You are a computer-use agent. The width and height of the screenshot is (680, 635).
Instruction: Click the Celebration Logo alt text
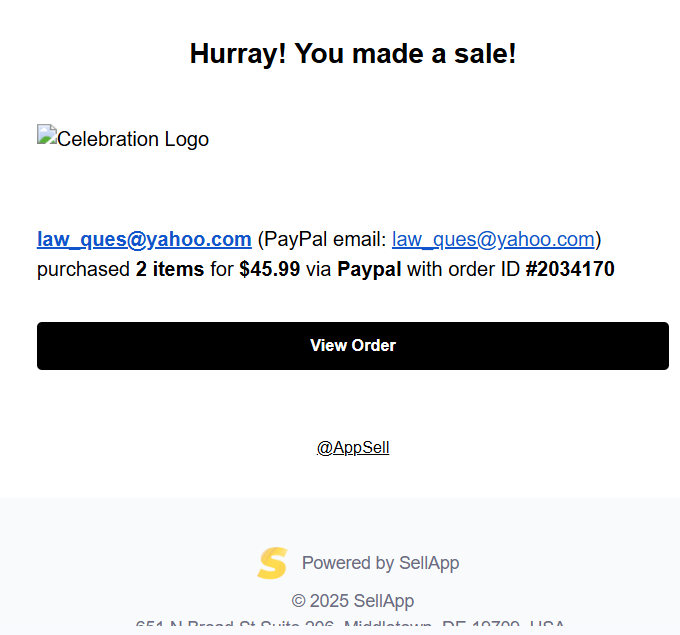point(133,139)
